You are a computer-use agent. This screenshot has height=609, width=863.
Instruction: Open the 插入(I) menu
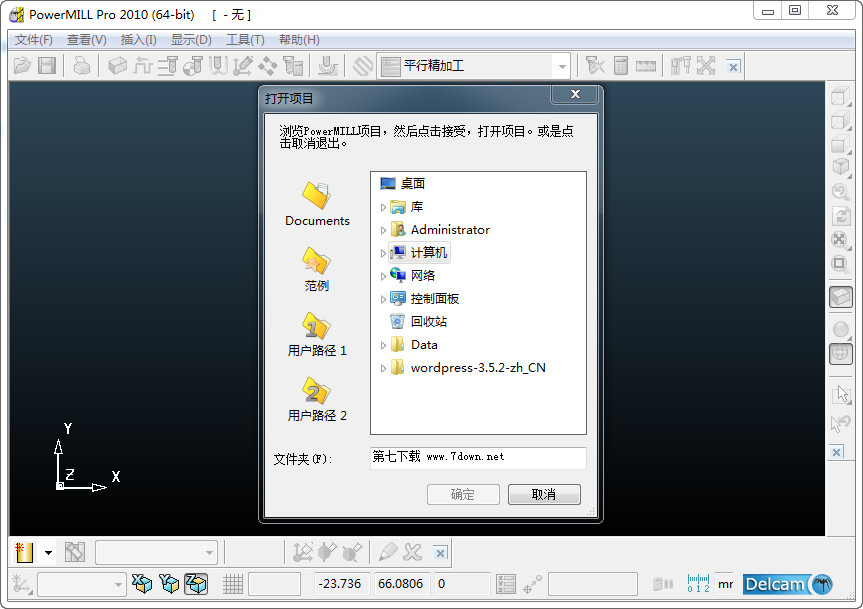[x=139, y=40]
